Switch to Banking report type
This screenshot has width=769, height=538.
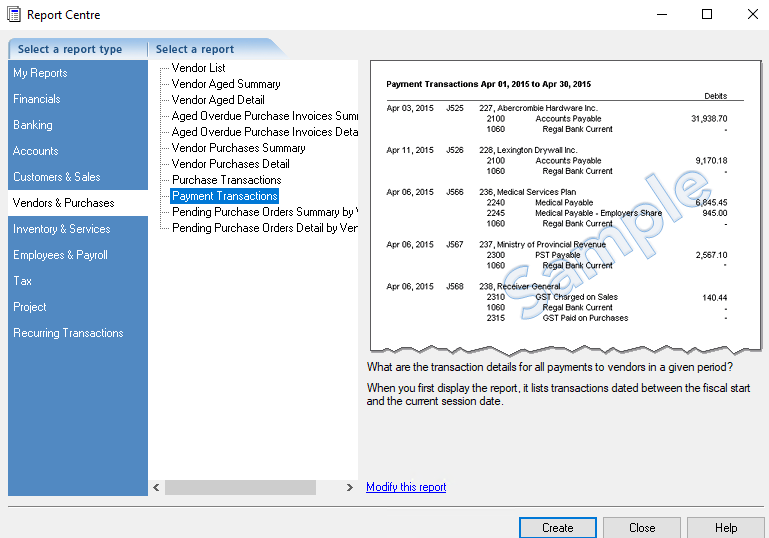point(33,125)
